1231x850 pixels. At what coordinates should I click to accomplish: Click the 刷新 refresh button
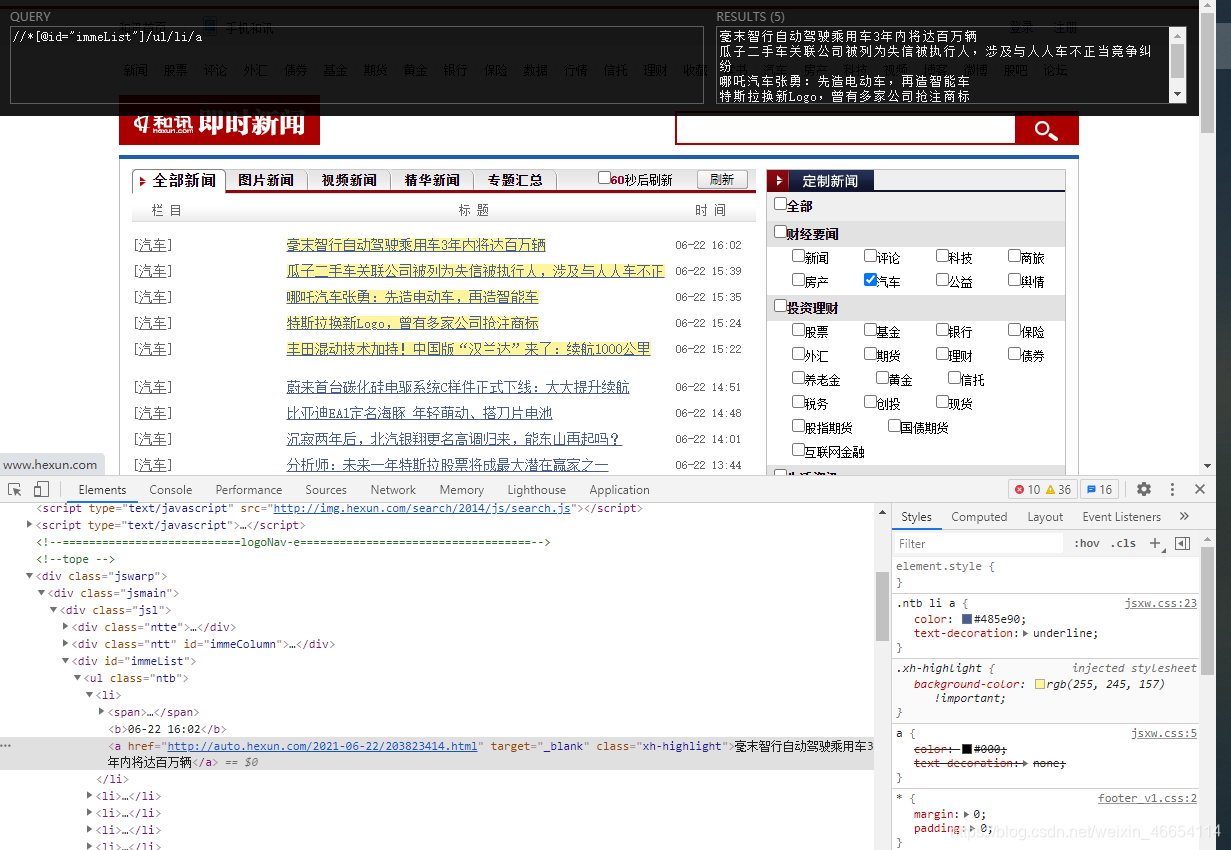tap(722, 179)
